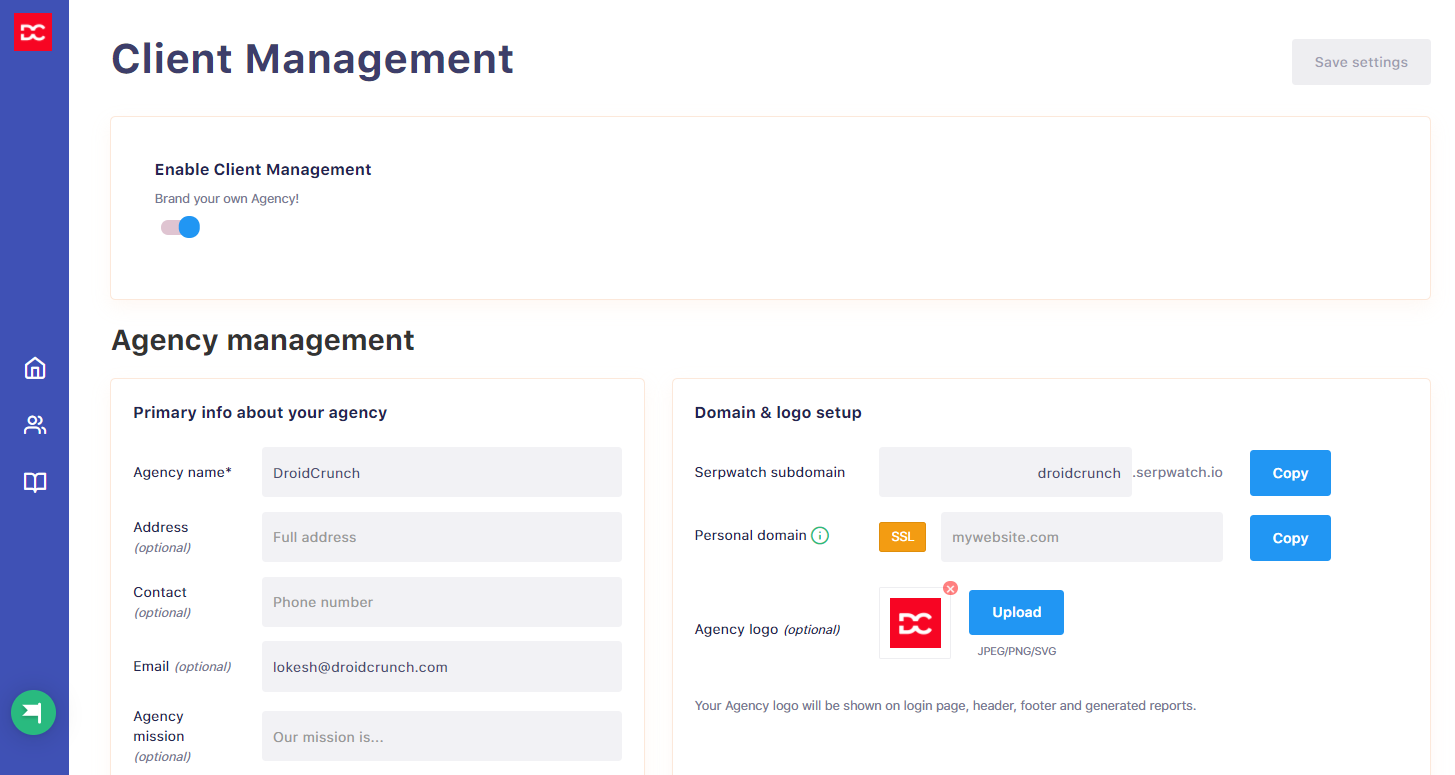This screenshot has width=1455, height=775.
Task: Click the Full address input field
Action: point(441,537)
